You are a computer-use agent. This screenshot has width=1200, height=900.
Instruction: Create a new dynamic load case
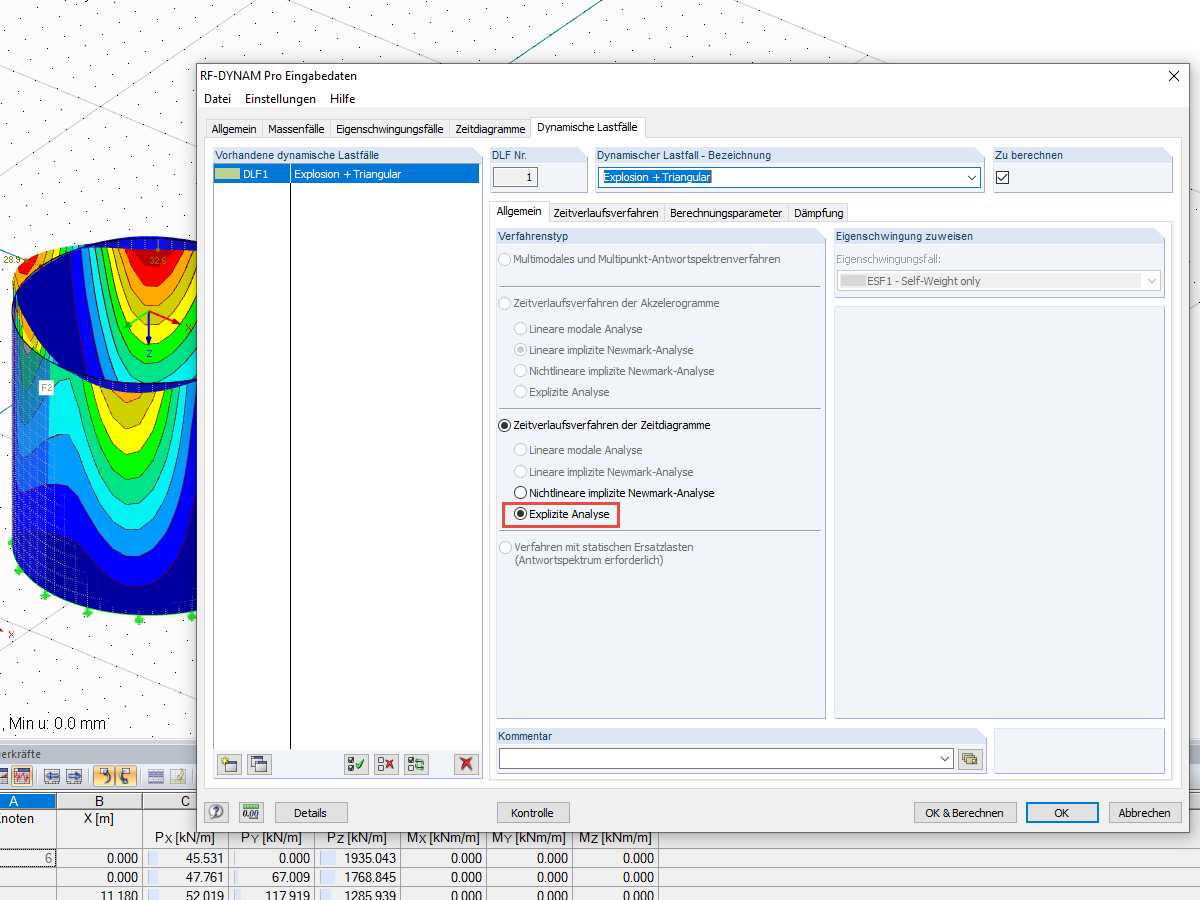(x=228, y=764)
